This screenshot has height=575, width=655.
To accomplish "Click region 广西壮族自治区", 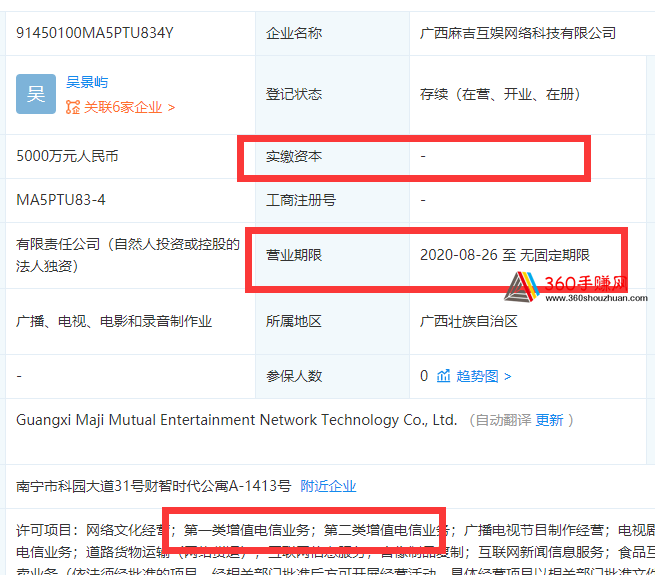I will pos(469,321).
